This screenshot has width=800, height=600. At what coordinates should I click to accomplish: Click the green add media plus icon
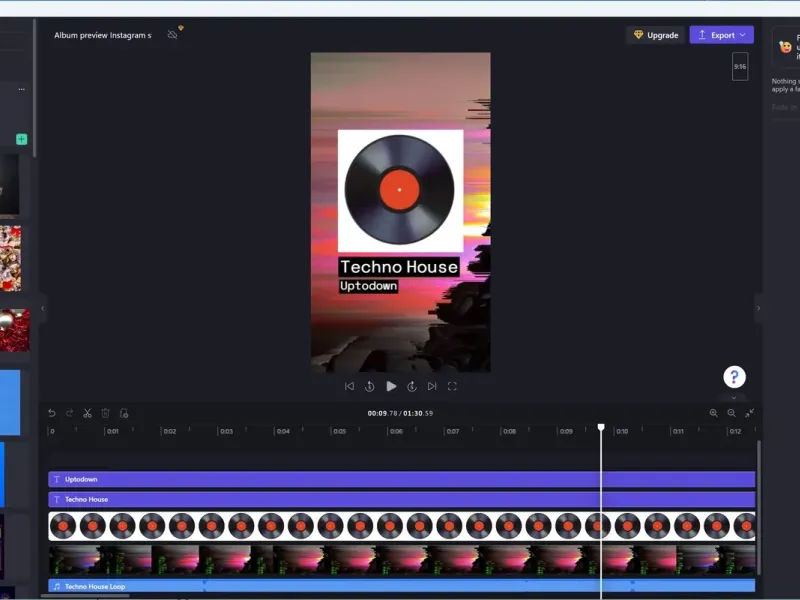[21, 139]
